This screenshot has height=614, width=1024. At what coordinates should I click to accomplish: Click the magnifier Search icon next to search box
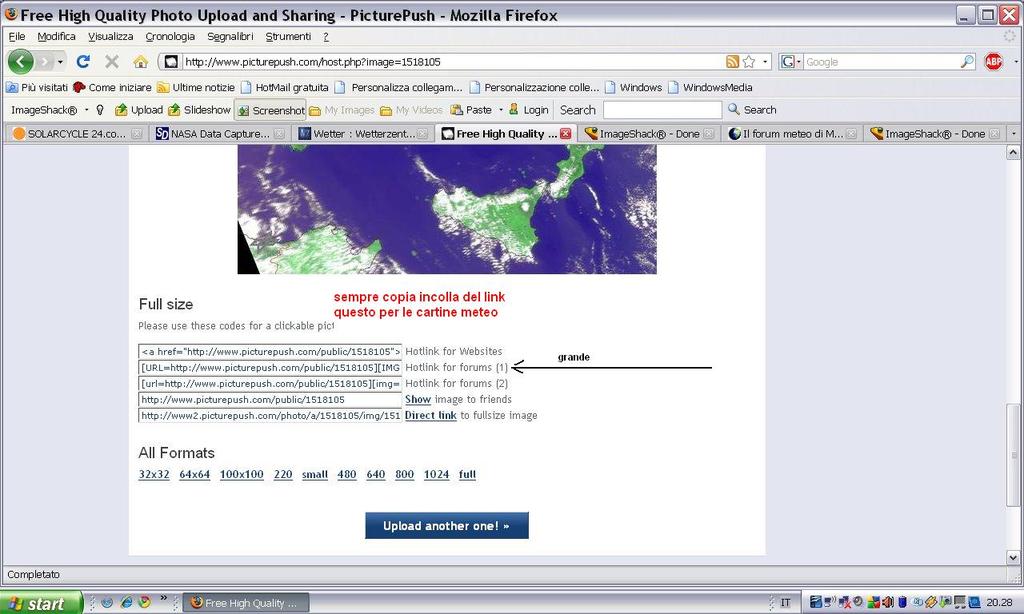(733, 110)
